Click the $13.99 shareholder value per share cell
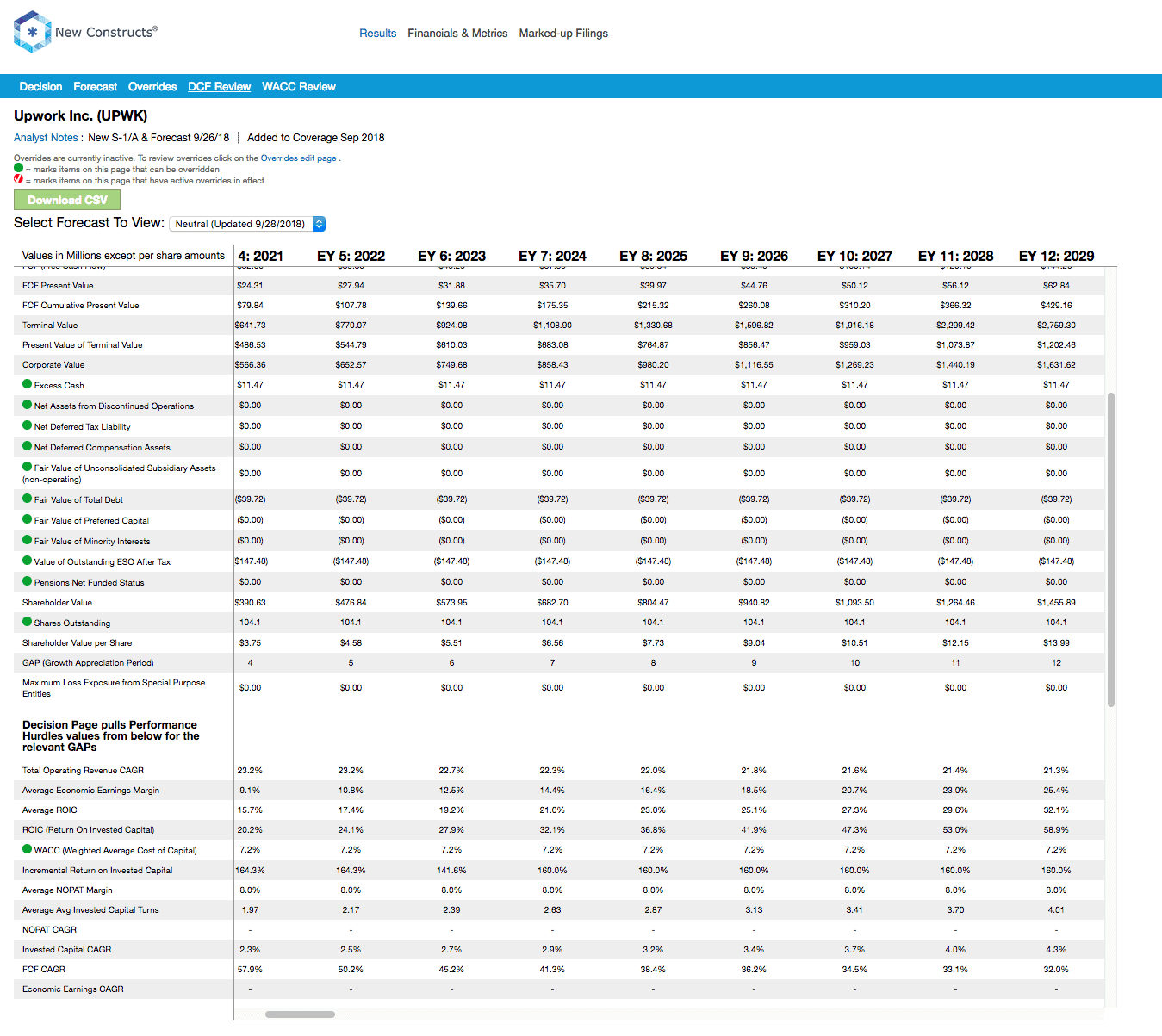Viewport: 1162px width, 1036px height. click(1056, 643)
